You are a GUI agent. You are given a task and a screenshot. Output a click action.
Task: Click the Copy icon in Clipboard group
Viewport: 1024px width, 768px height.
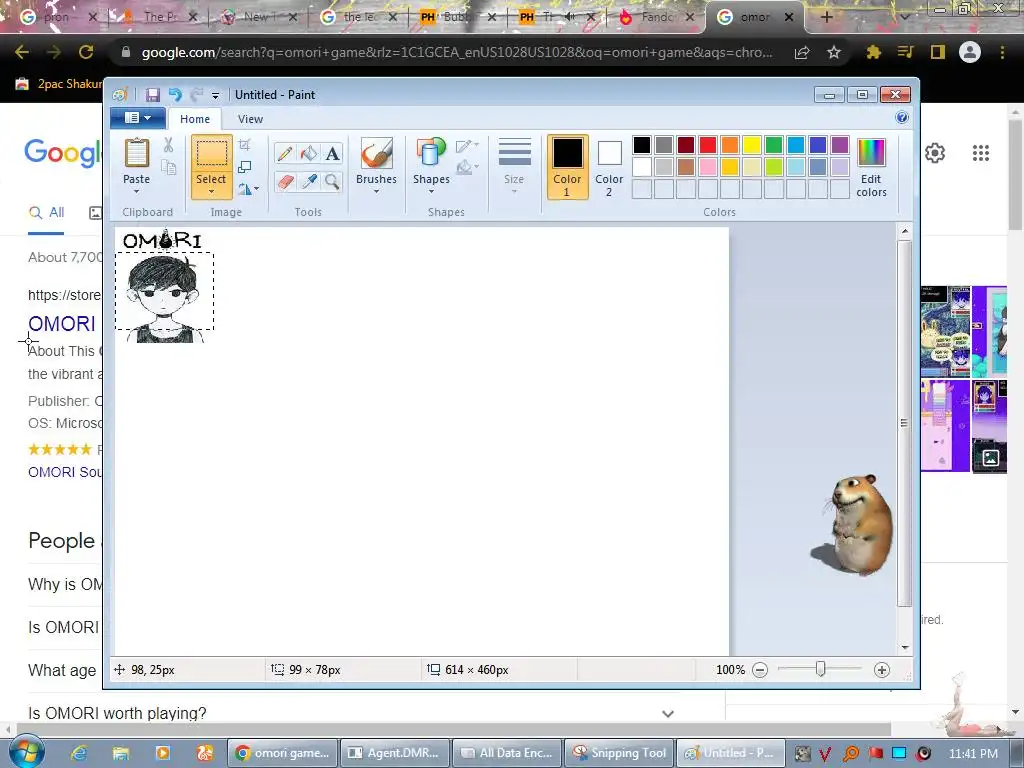coord(168,168)
